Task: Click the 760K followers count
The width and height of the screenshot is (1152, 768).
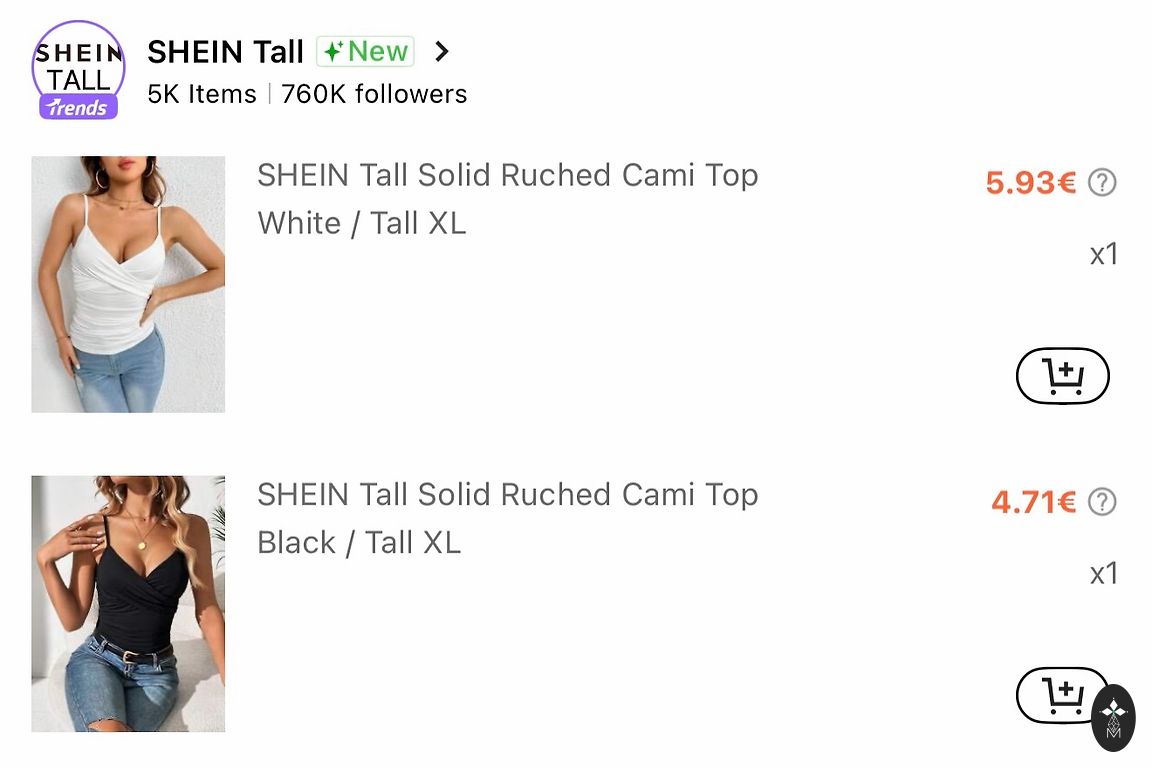Action: point(374,94)
